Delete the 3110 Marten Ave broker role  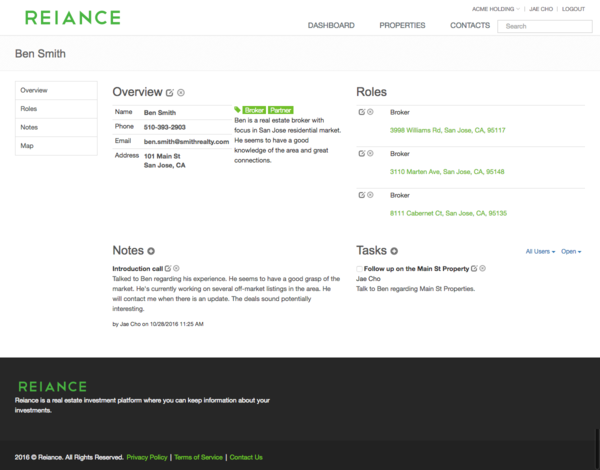pos(370,154)
